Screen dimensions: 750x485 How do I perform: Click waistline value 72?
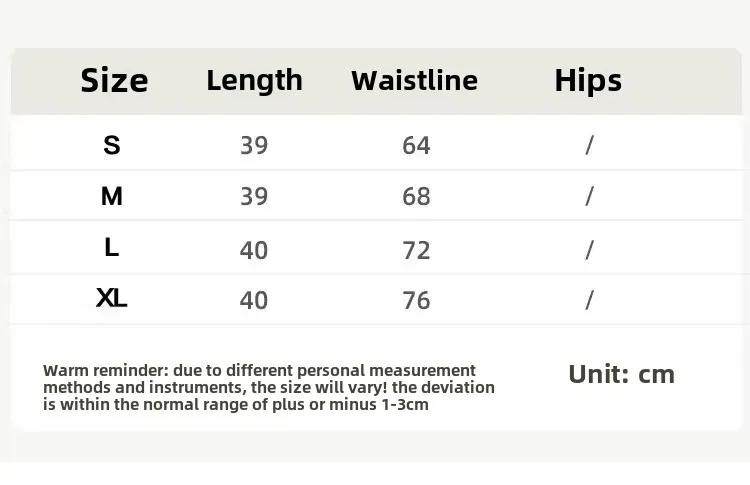(x=416, y=251)
